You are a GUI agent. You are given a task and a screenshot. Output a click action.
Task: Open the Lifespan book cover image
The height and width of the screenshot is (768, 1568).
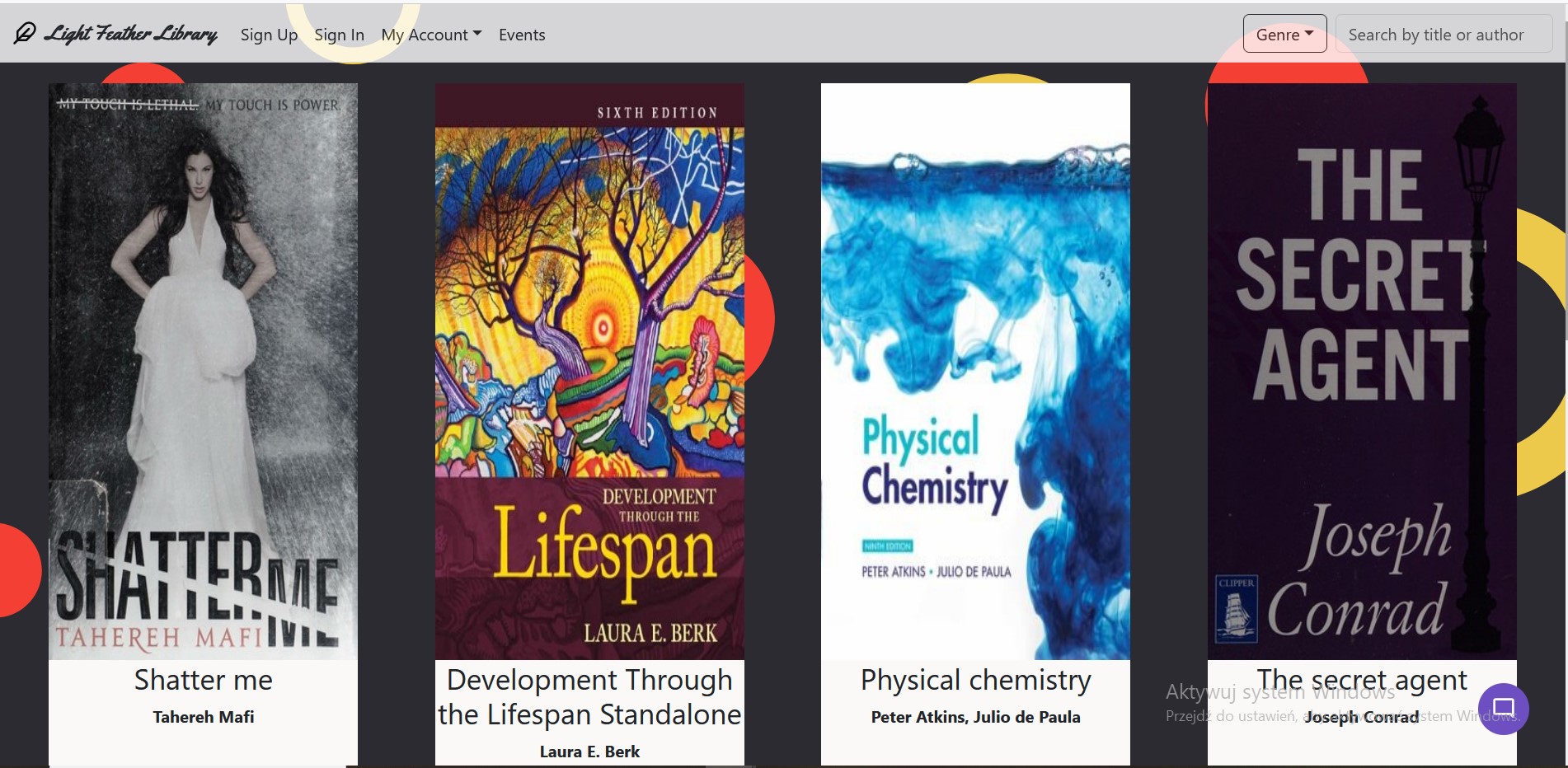pos(589,371)
